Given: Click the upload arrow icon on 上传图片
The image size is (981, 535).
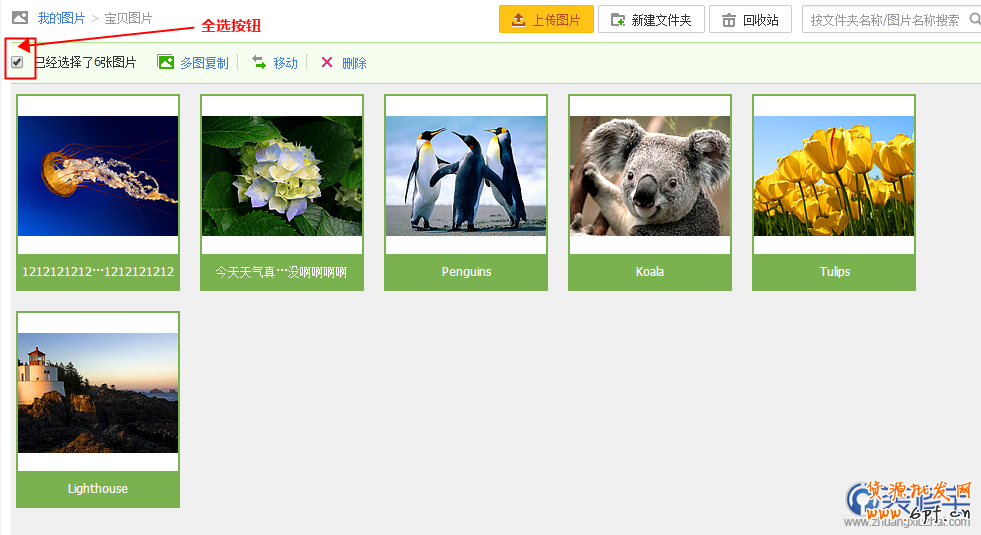Looking at the screenshot, I should pyautogui.click(x=518, y=20).
